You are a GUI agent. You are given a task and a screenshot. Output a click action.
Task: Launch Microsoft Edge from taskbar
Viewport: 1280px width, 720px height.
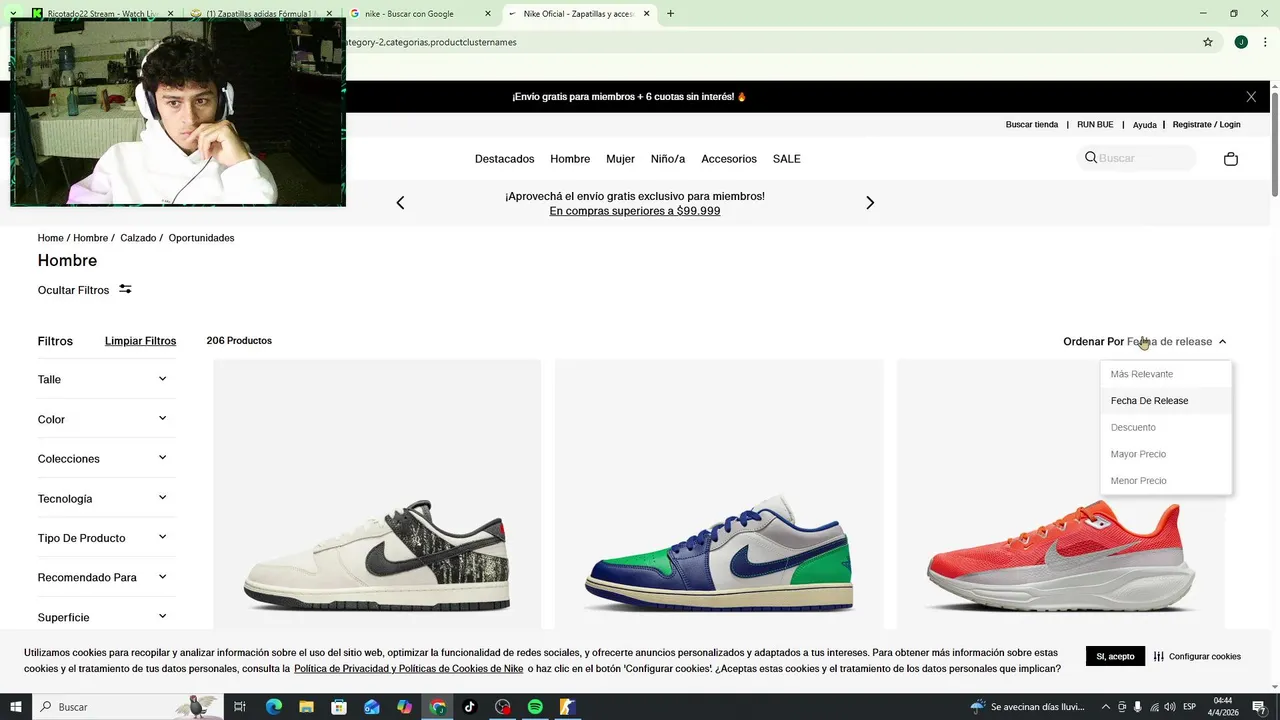(274, 707)
